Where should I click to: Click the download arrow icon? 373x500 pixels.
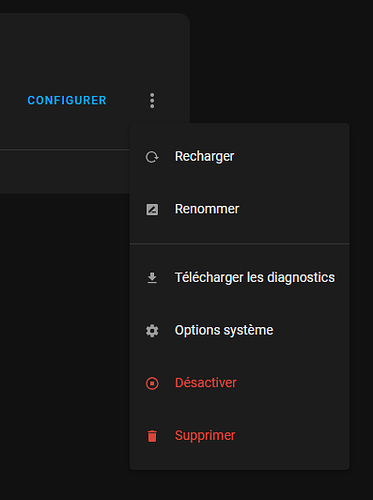coord(152,278)
